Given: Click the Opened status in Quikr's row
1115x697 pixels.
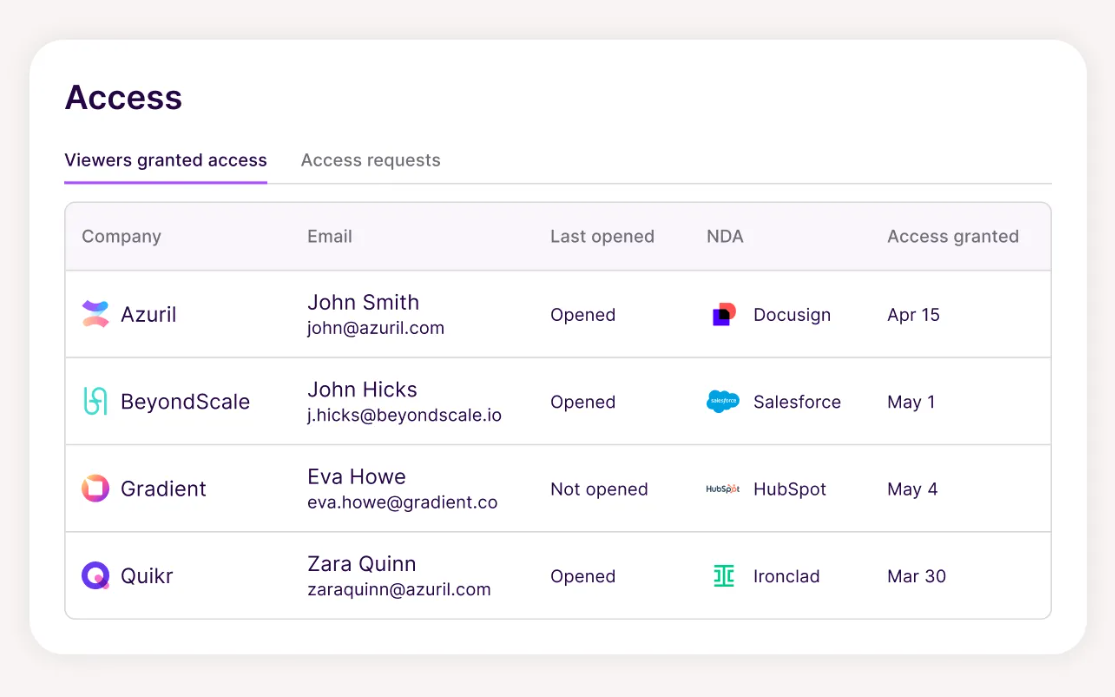Looking at the screenshot, I should coord(583,576).
